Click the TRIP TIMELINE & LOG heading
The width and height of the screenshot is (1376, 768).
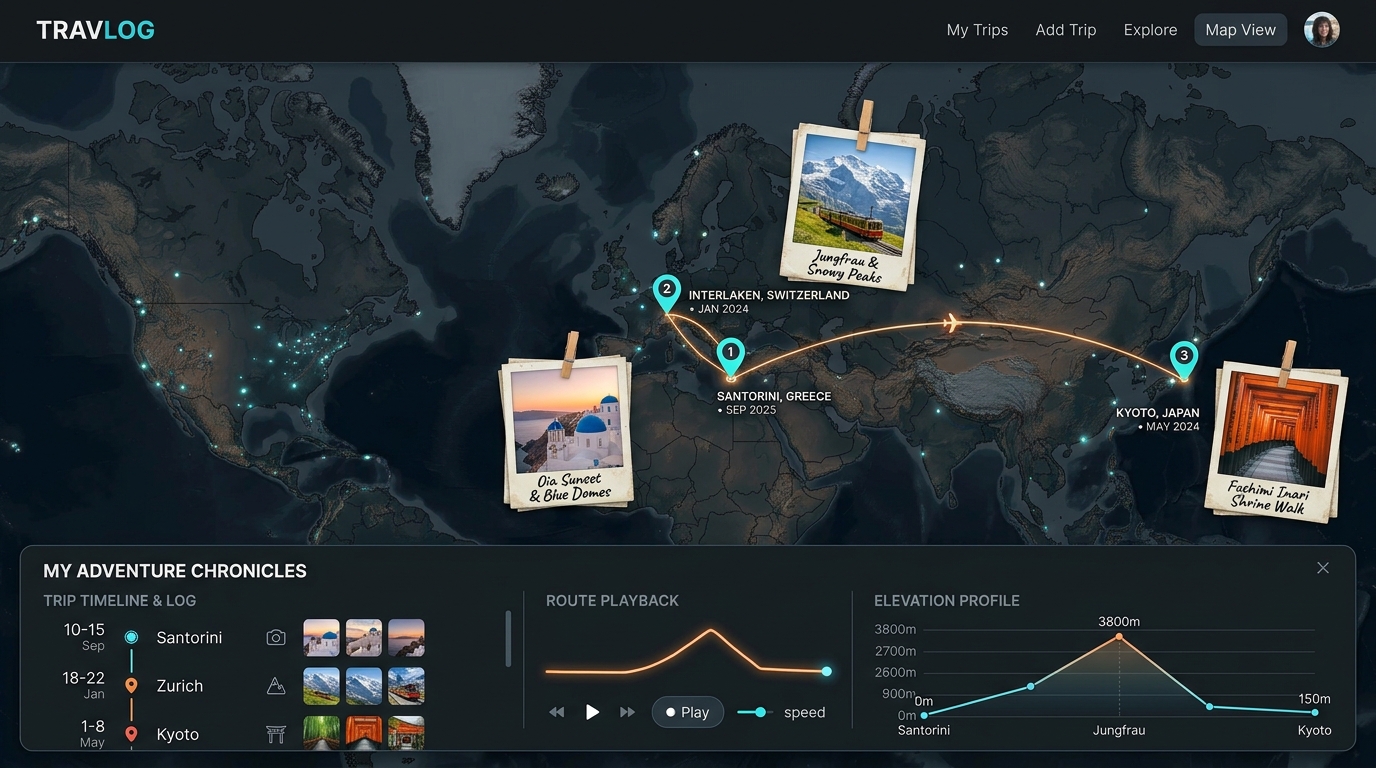120,601
